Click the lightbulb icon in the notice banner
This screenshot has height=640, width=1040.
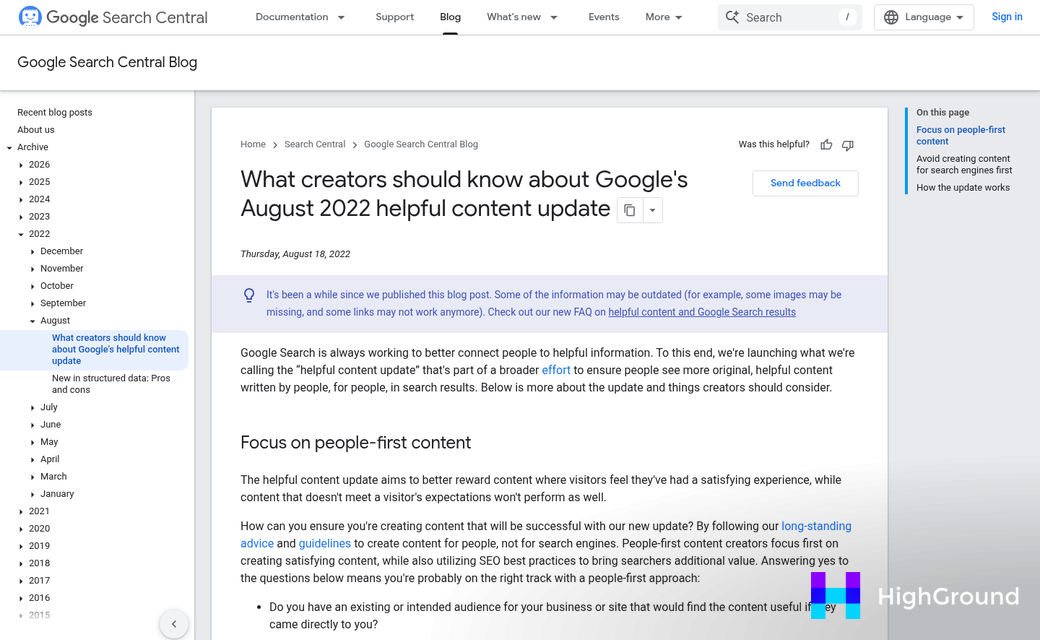[249, 295]
